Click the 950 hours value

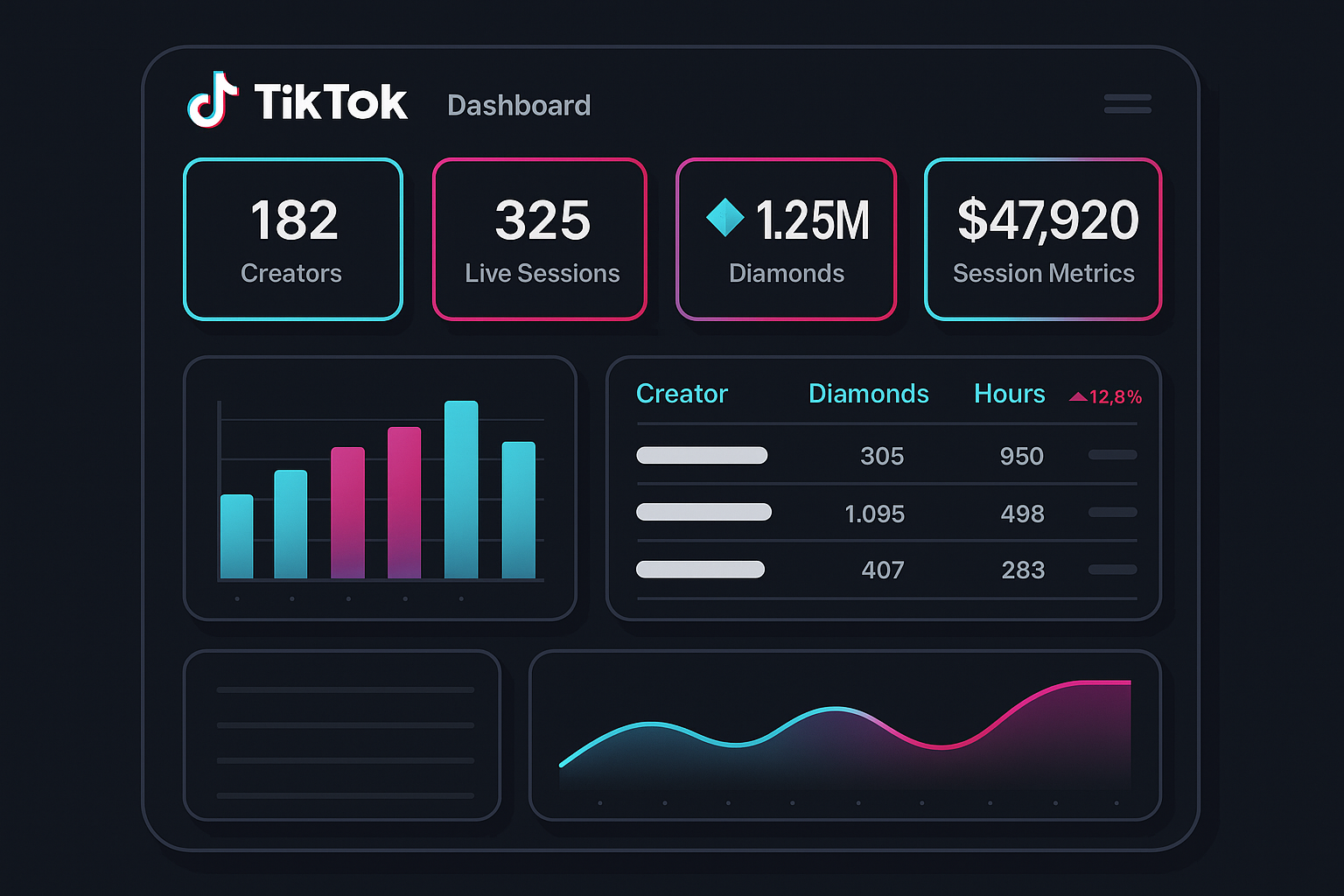pyautogui.click(x=1022, y=456)
